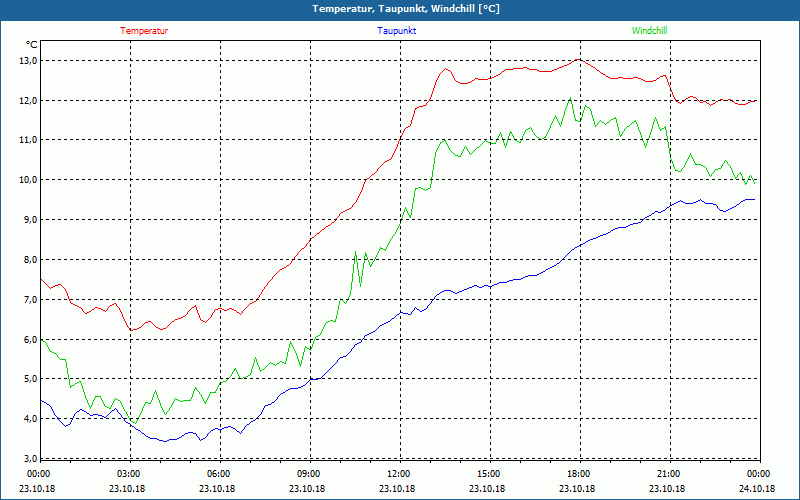Click the 11,0 y-axis value

pyautogui.click(x=29, y=140)
